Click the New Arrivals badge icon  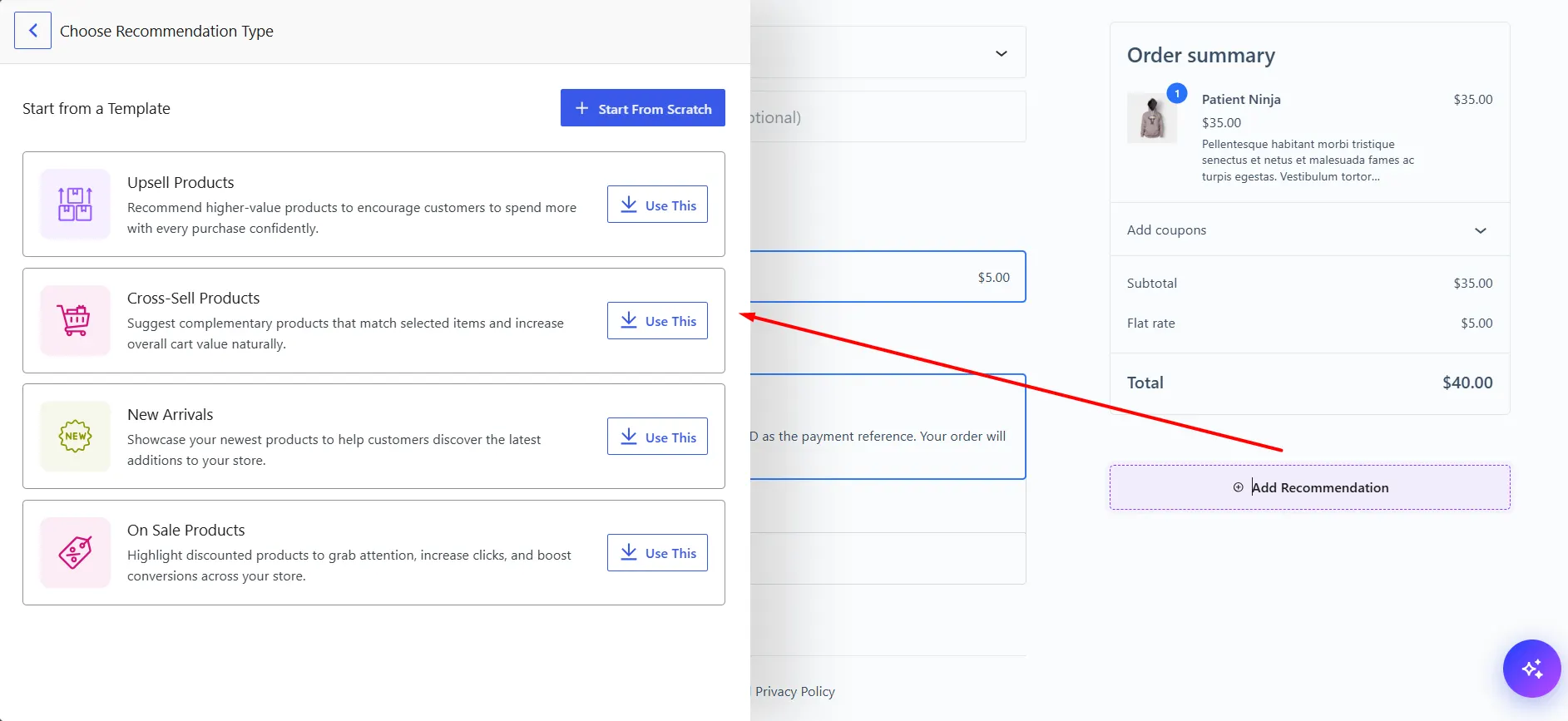(75, 436)
